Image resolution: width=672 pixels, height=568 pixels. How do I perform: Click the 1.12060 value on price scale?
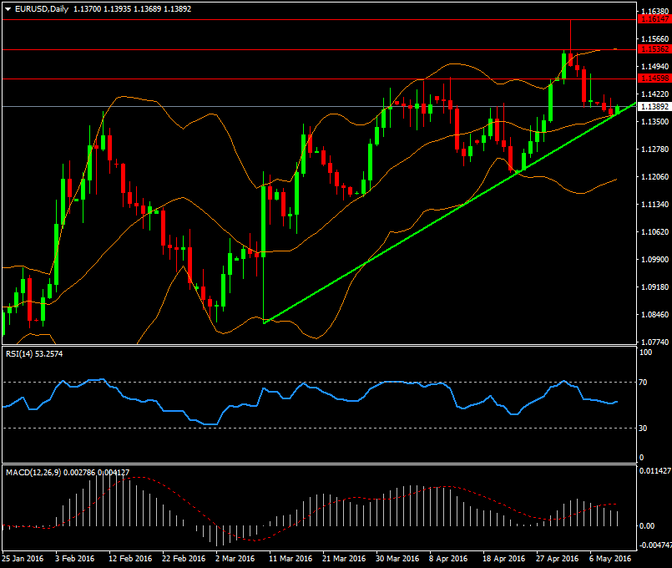(654, 177)
